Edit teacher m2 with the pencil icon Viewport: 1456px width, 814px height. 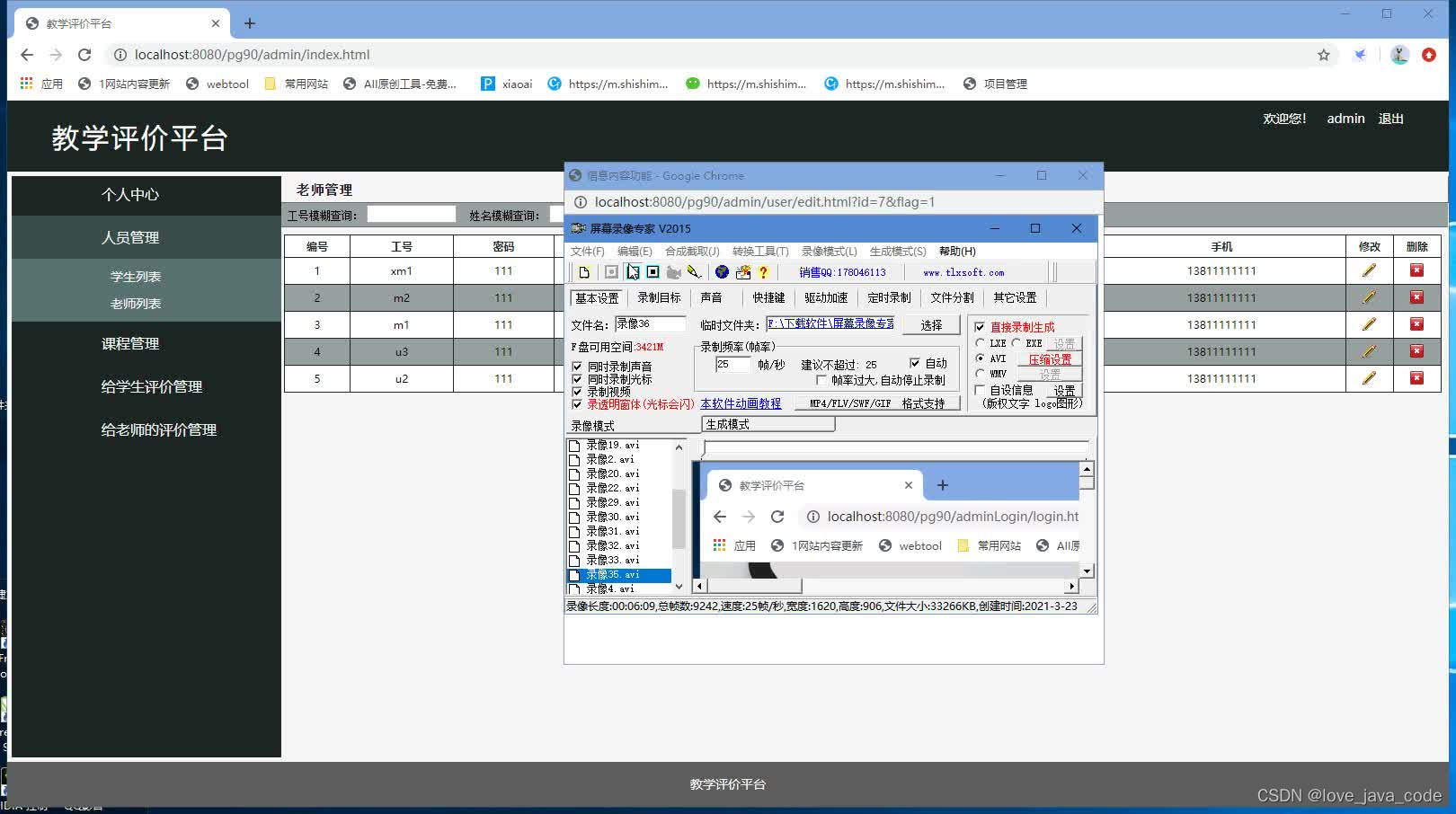1369,297
